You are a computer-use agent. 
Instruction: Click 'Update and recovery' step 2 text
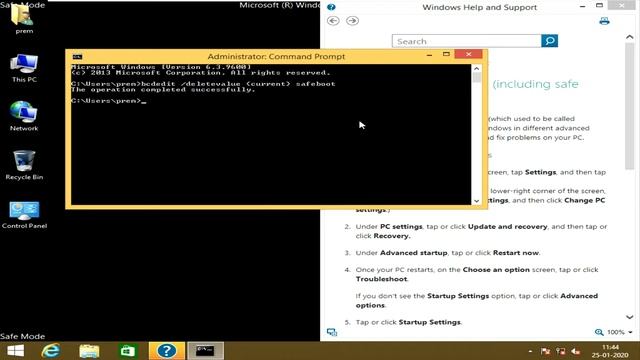click(x=507, y=227)
